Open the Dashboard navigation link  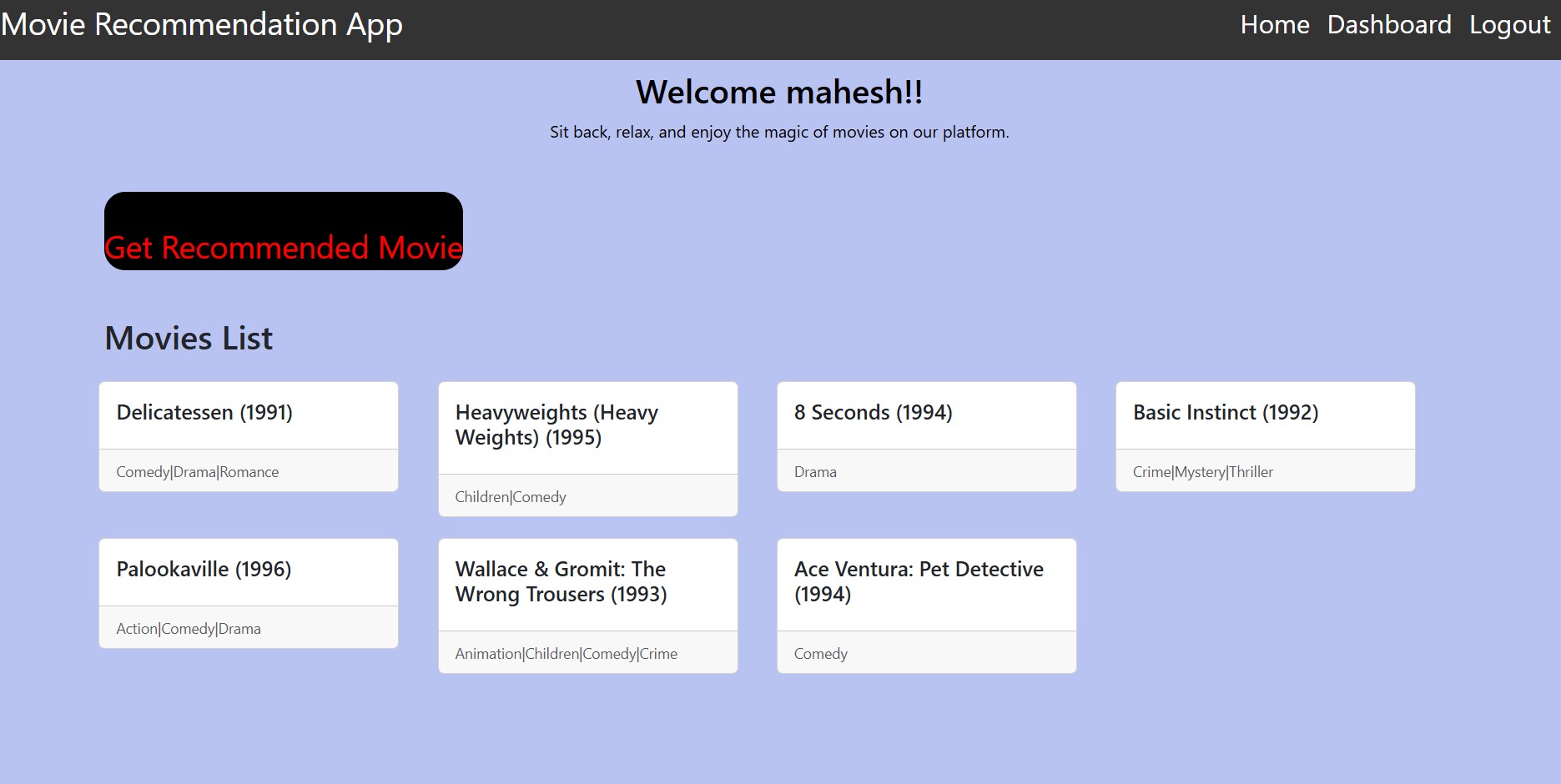point(1389,24)
